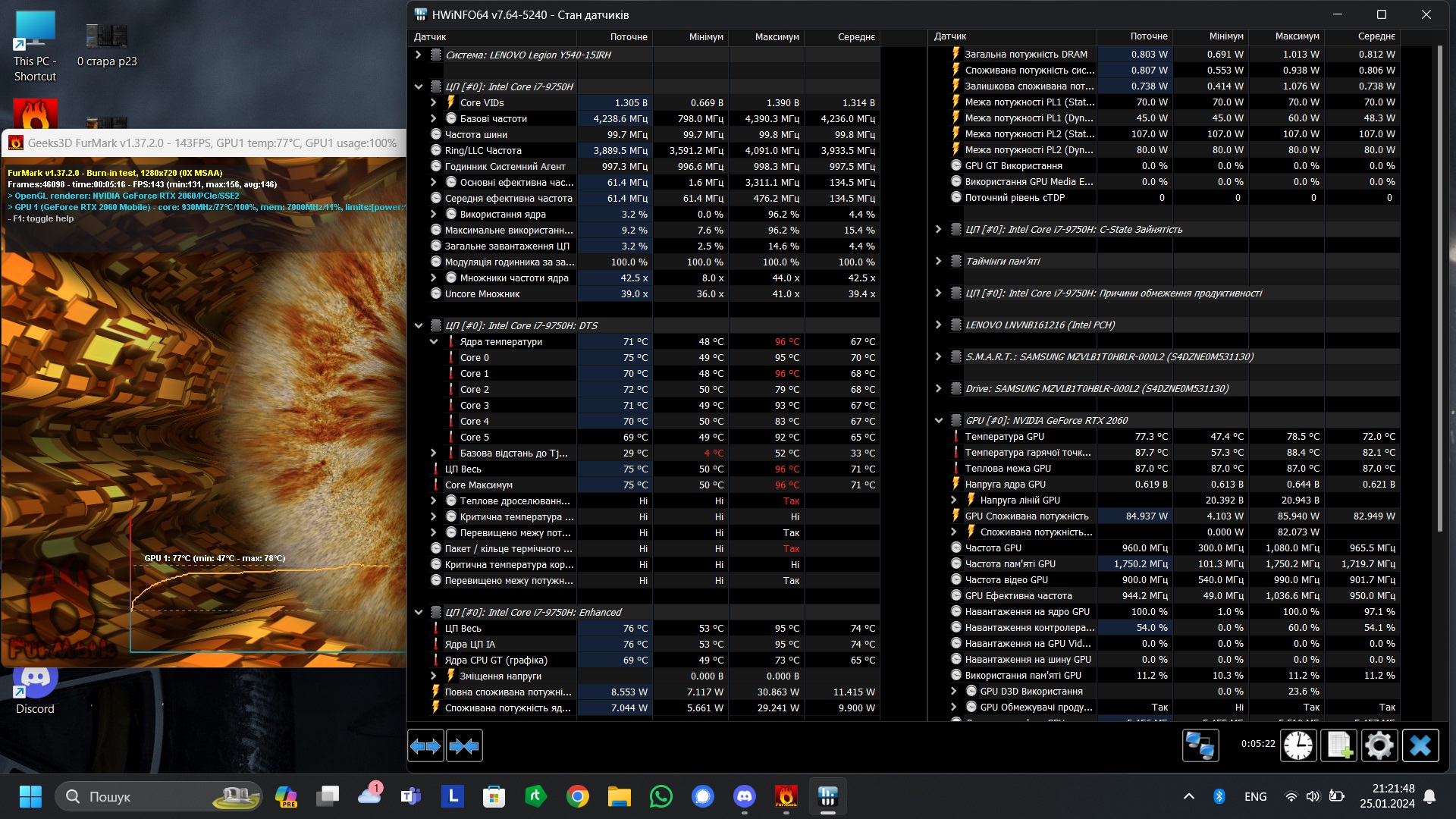Switch to FurMark in the taskbar
The width and height of the screenshot is (1456, 819).
pyautogui.click(x=786, y=796)
